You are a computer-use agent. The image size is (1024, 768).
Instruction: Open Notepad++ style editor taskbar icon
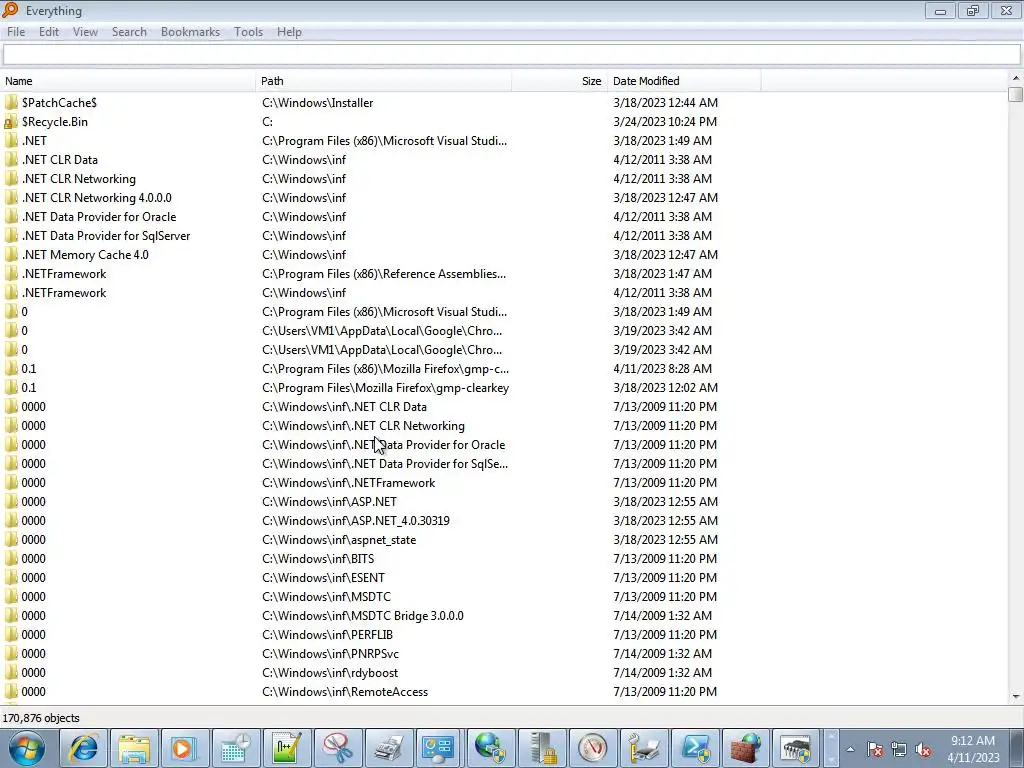[x=287, y=748]
